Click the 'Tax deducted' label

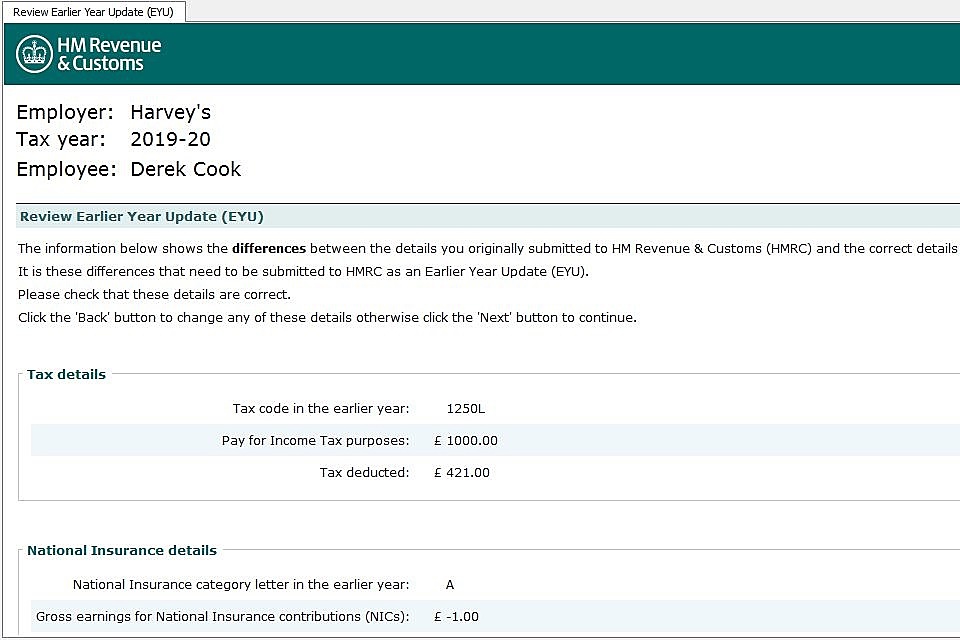coord(364,472)
